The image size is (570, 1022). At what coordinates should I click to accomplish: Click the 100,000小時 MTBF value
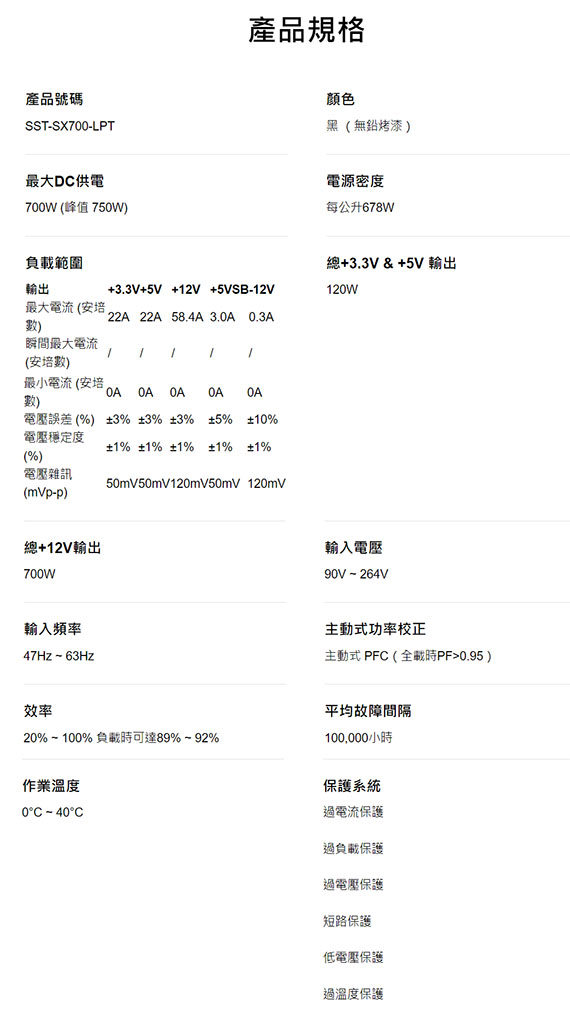click(358, 738)
